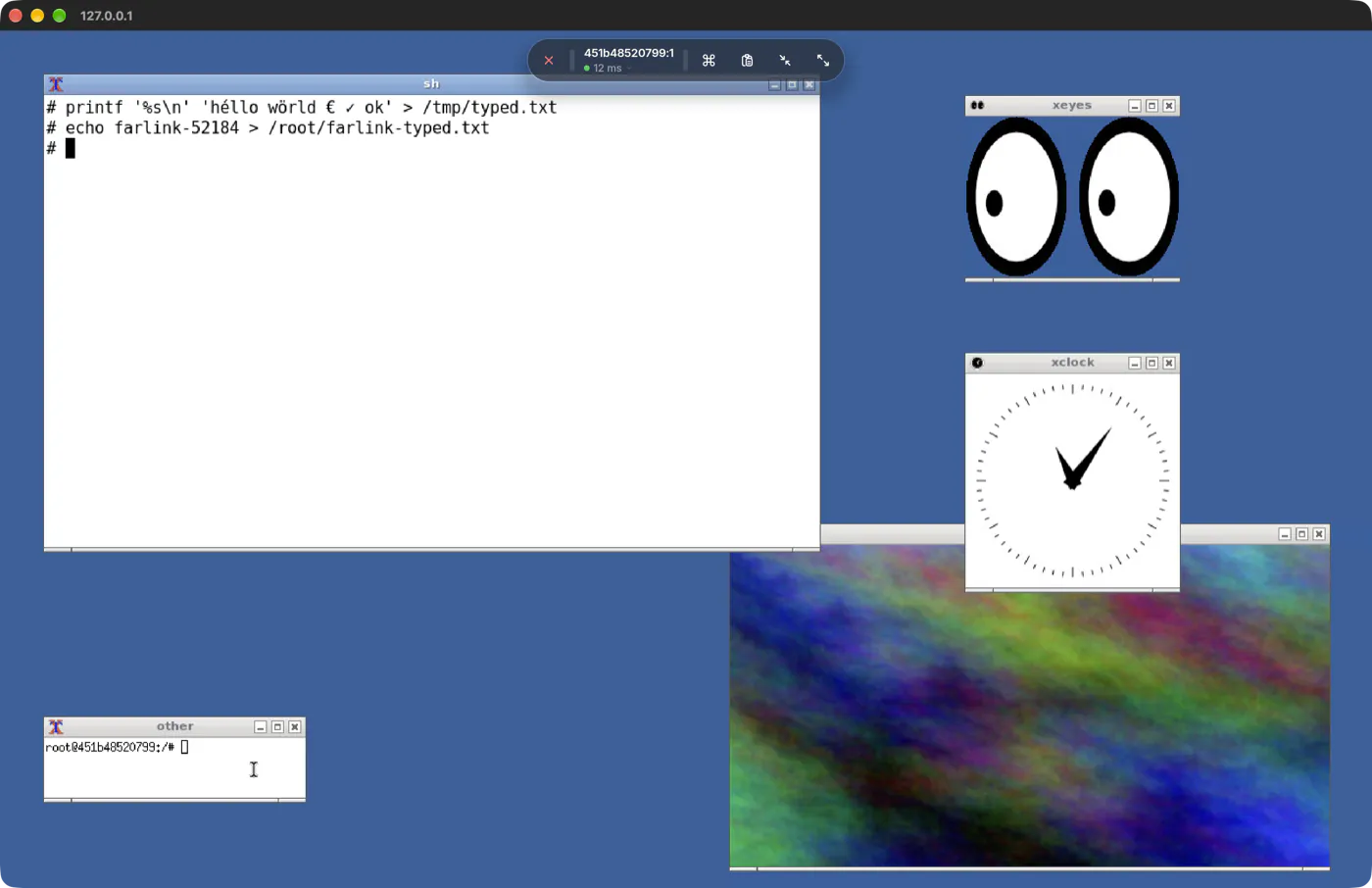The height and width of the screenshot is (888, 1372).
Task: Click the xterm icon in the other window title bar
Action: (56, 726)
